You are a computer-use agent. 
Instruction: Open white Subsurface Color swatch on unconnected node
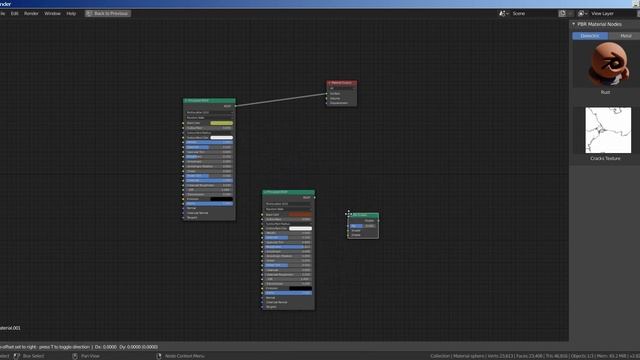pos(300,229)
